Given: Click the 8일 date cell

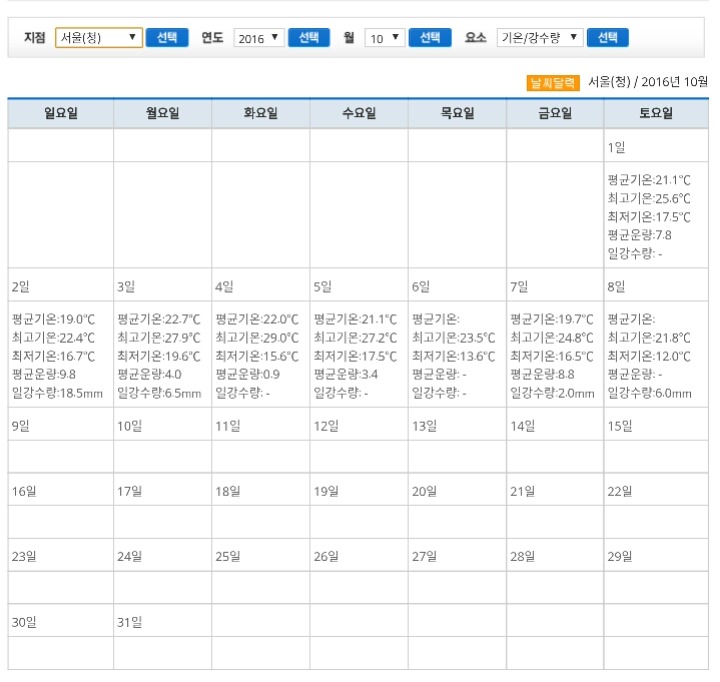Looking at the screenshot, I should pyautogui.click(x=656, y=285).
